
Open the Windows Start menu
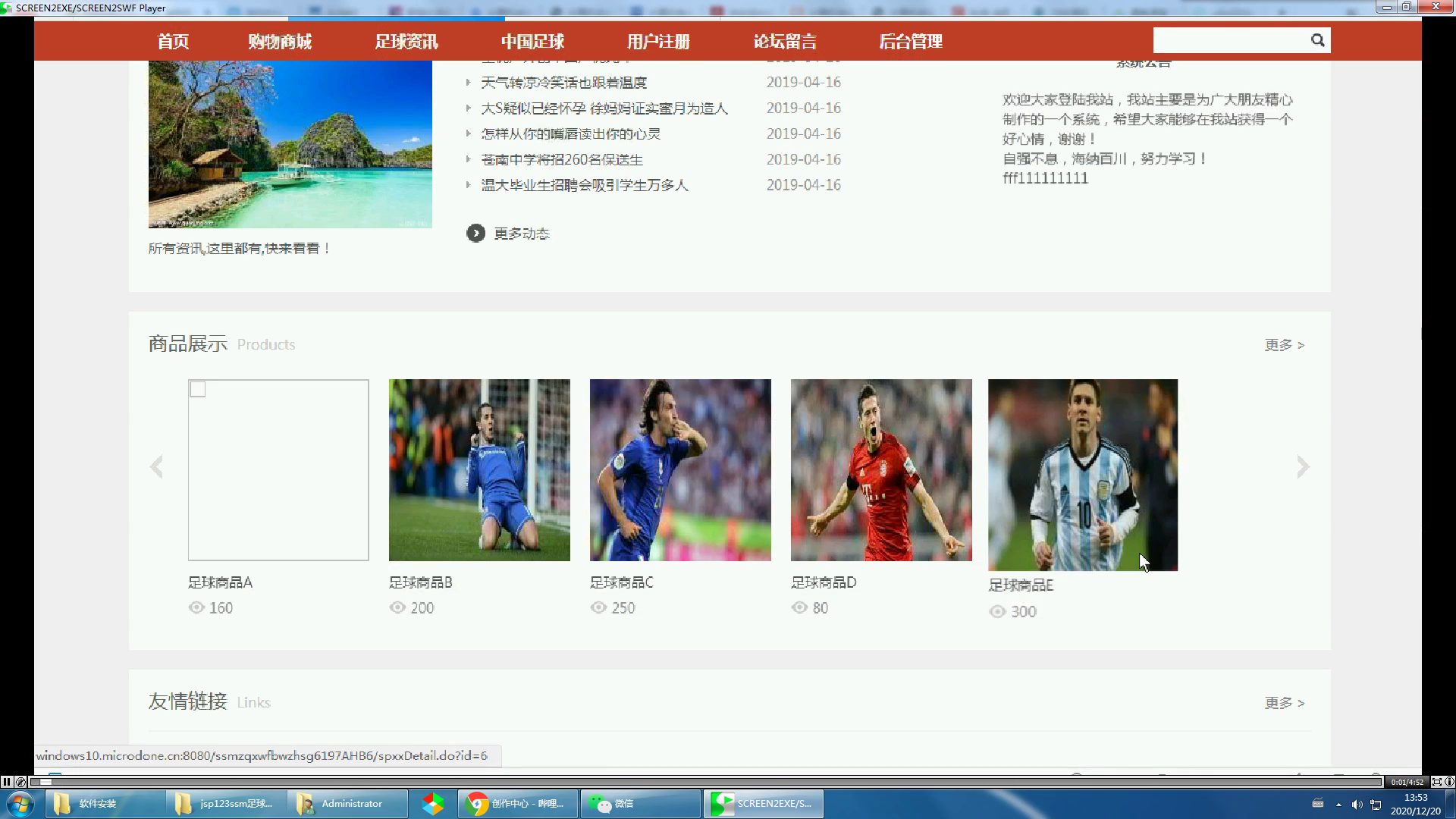coord(20,804)
